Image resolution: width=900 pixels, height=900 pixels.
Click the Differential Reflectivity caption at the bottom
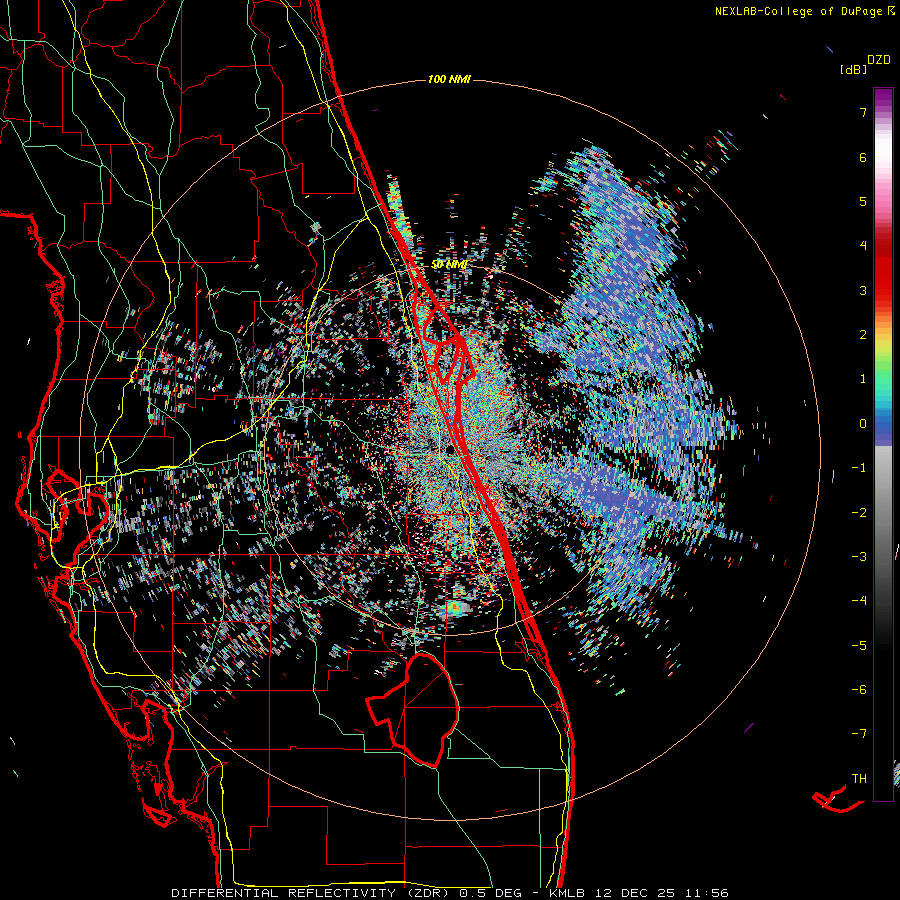tap(450, 893)
